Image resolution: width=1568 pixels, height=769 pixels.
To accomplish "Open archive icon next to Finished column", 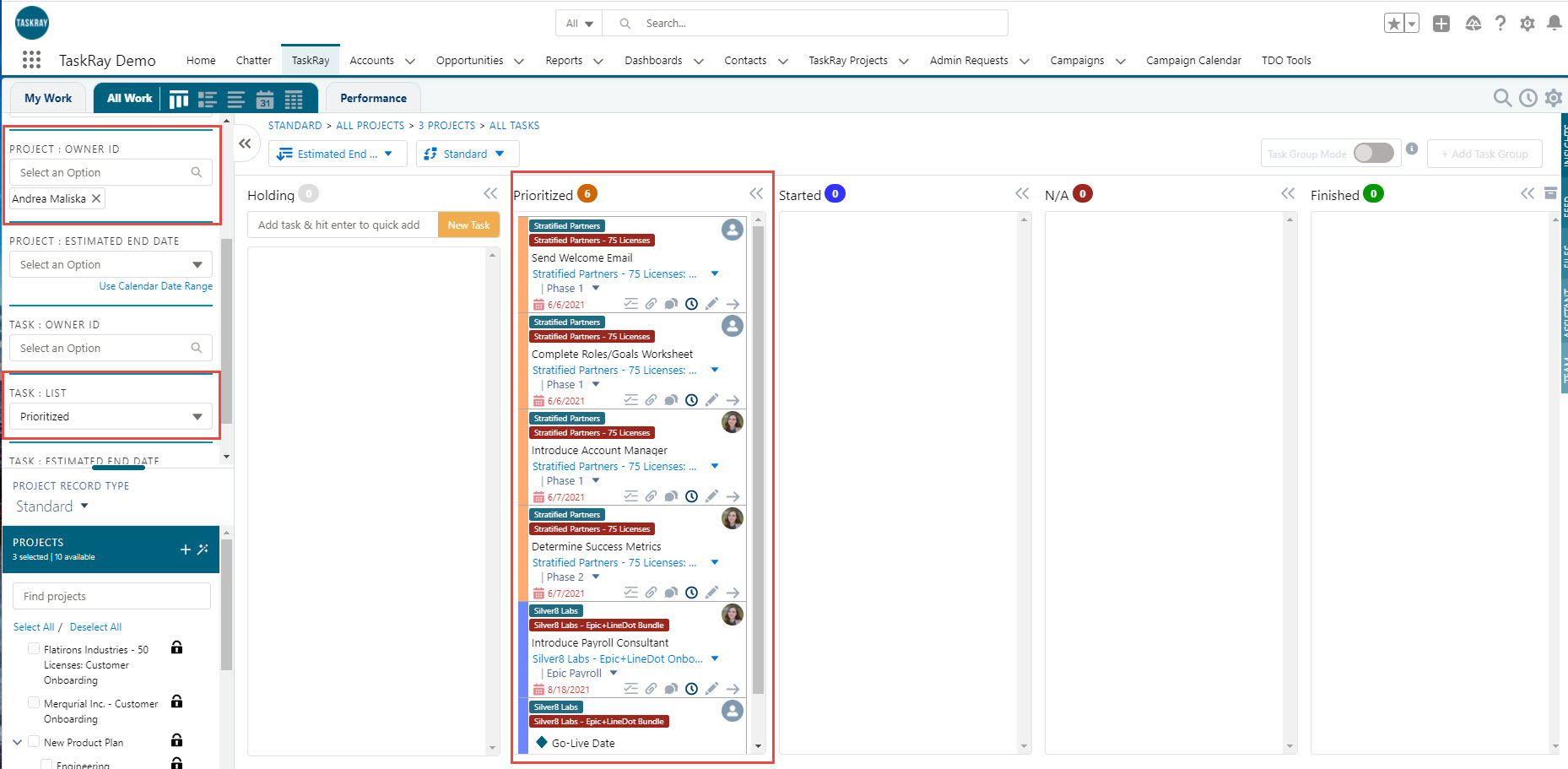I will pos(1550,193).
